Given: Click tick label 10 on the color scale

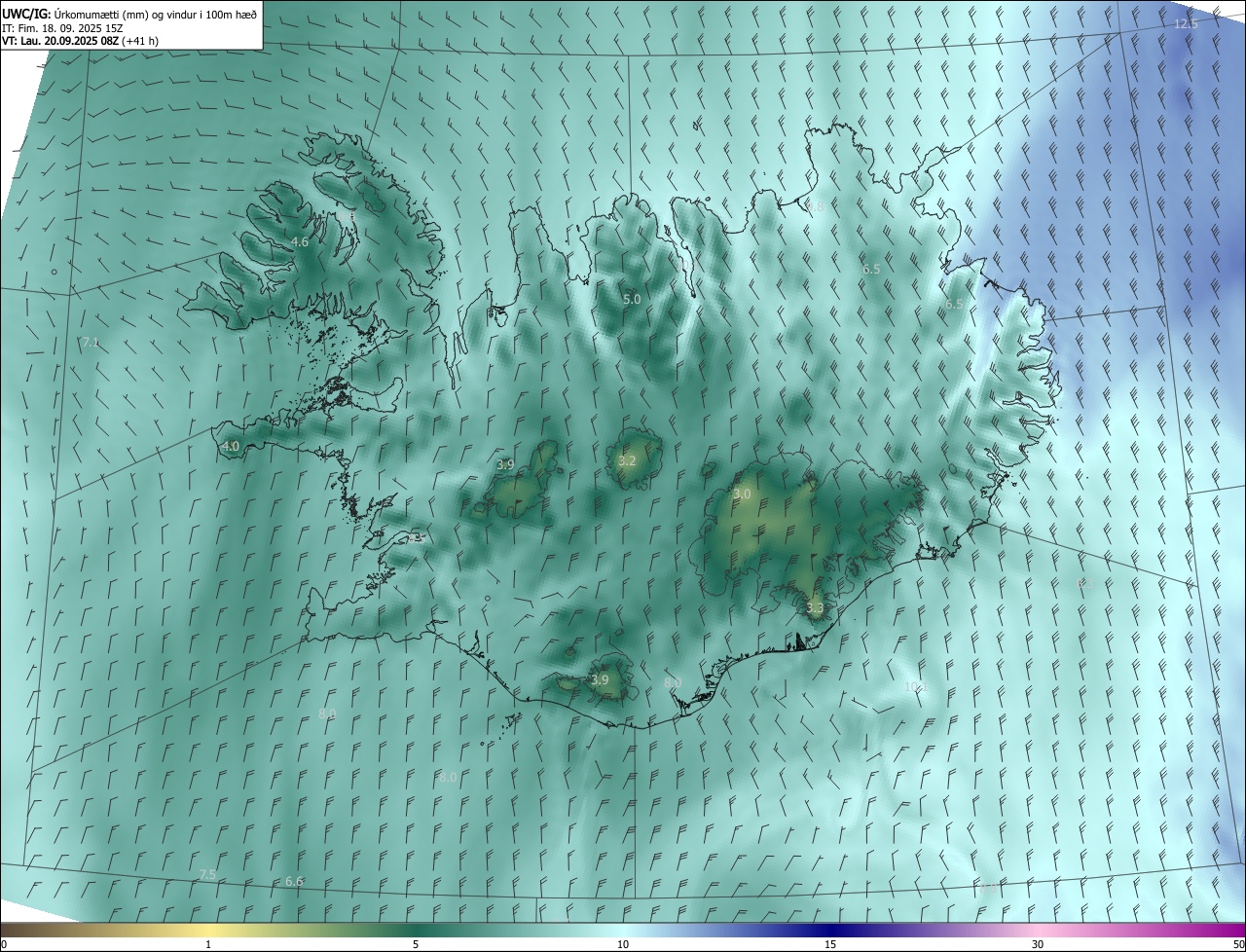Looking at the screenshot, I should pos(623,944).
